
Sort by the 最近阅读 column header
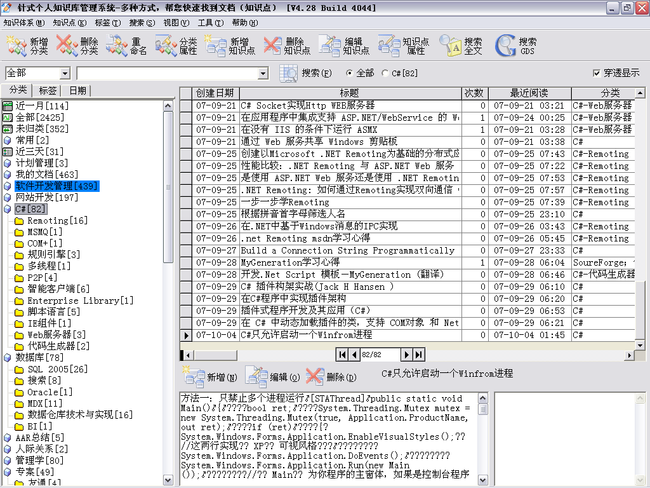tap(530, 93)
